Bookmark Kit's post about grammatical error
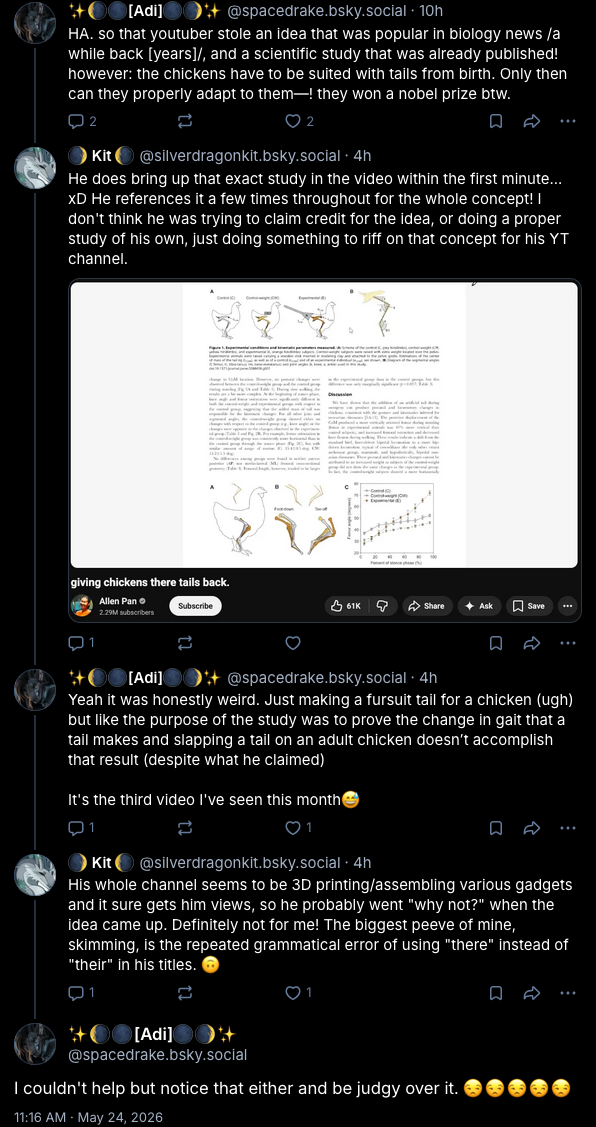The image size is (596, 1127). 496,993
